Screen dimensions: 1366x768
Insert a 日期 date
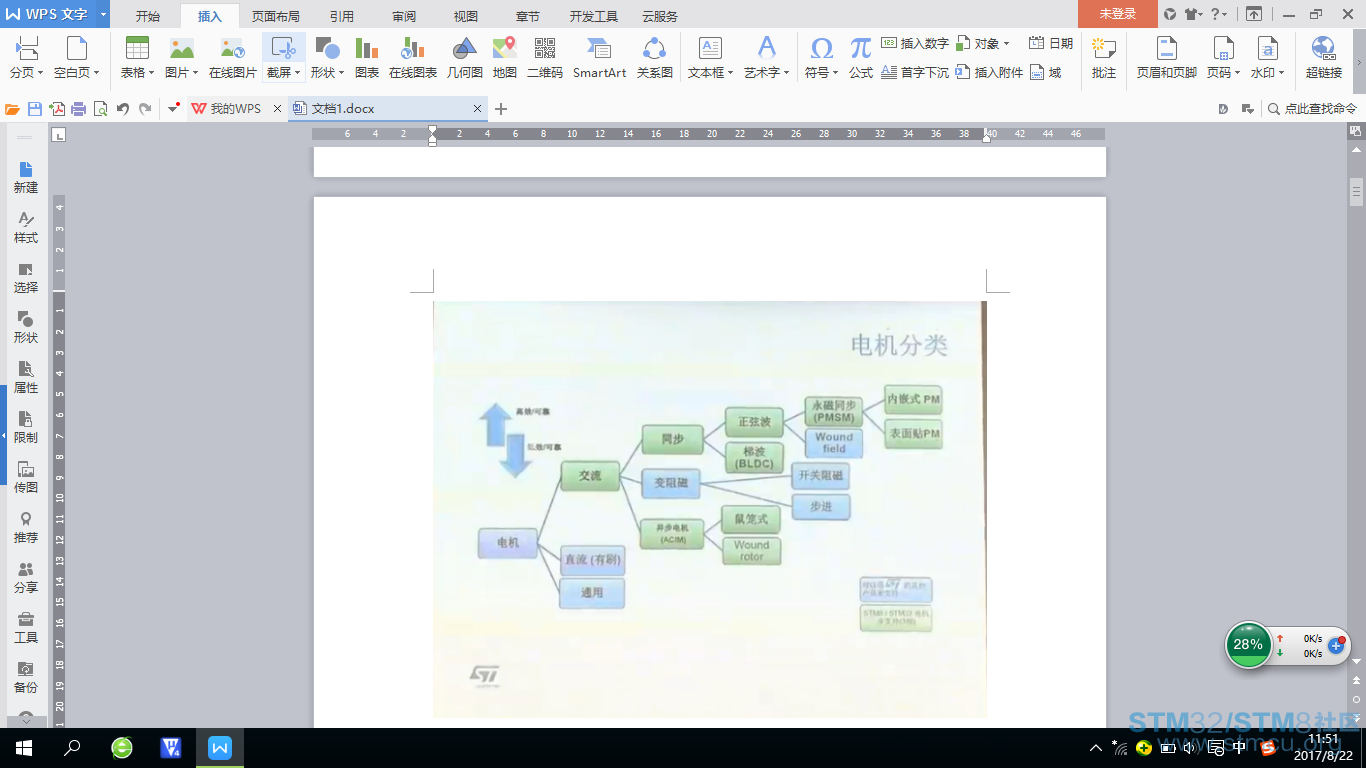point(1051,43)
